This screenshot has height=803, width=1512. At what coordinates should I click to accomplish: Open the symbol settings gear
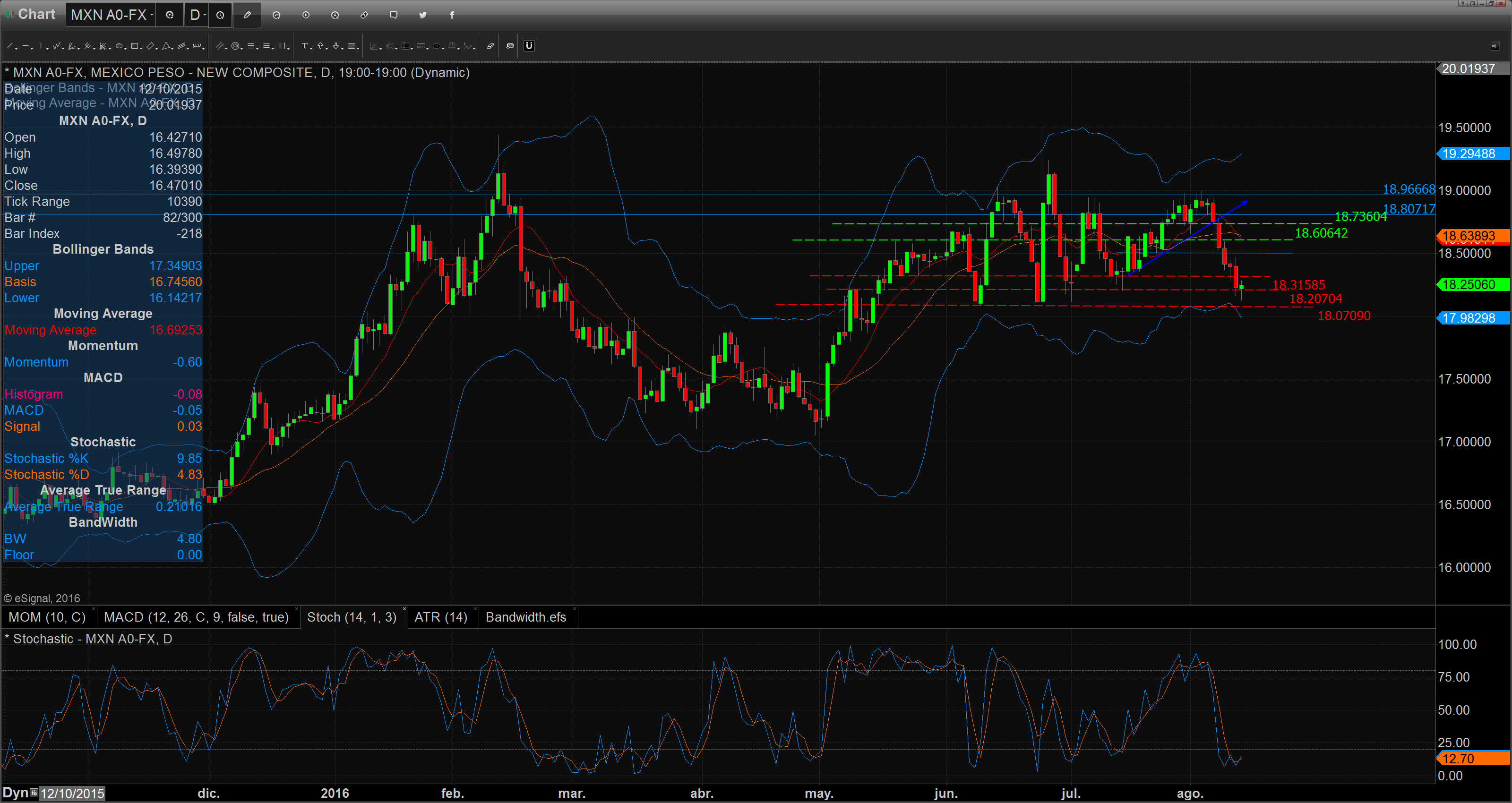click(x=170, y=15)
